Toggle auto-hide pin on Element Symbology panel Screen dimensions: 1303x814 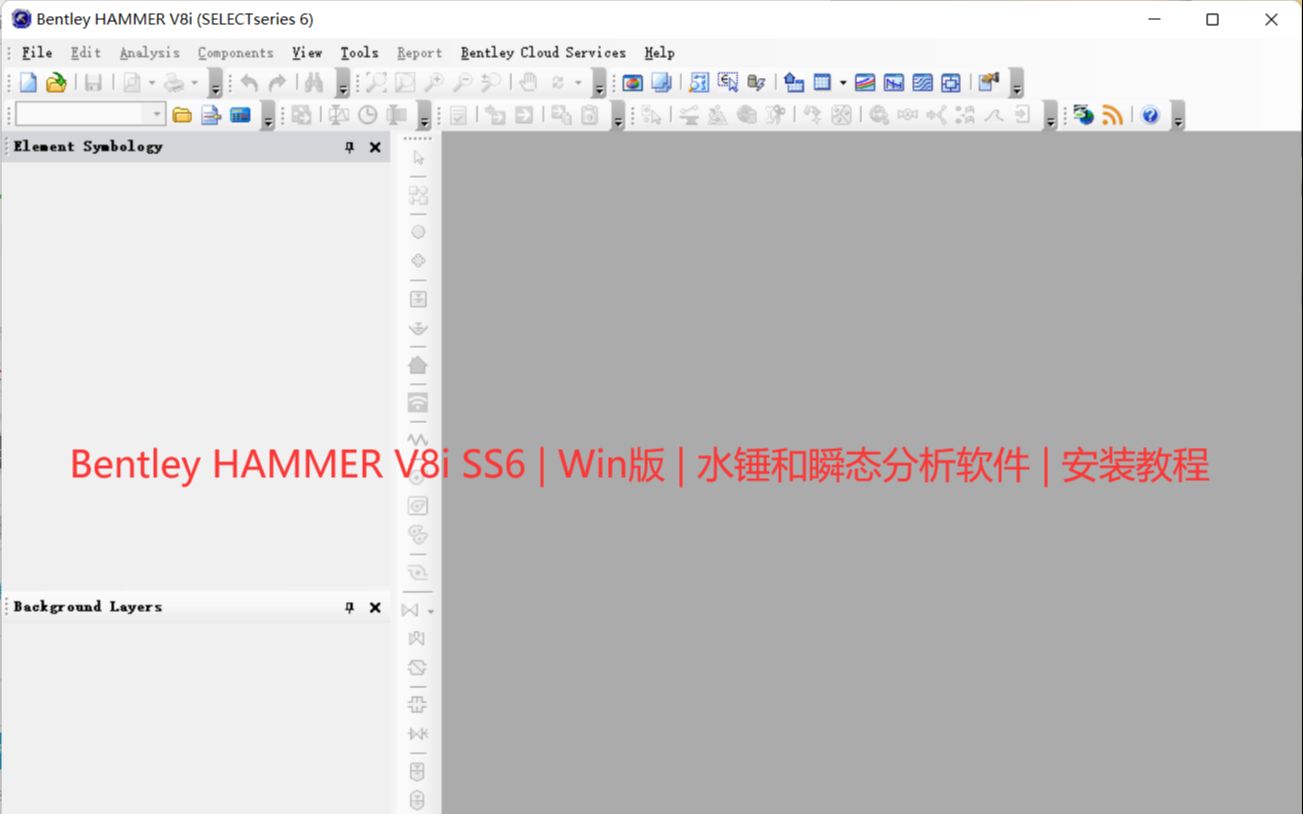click(x=349, y=147)
